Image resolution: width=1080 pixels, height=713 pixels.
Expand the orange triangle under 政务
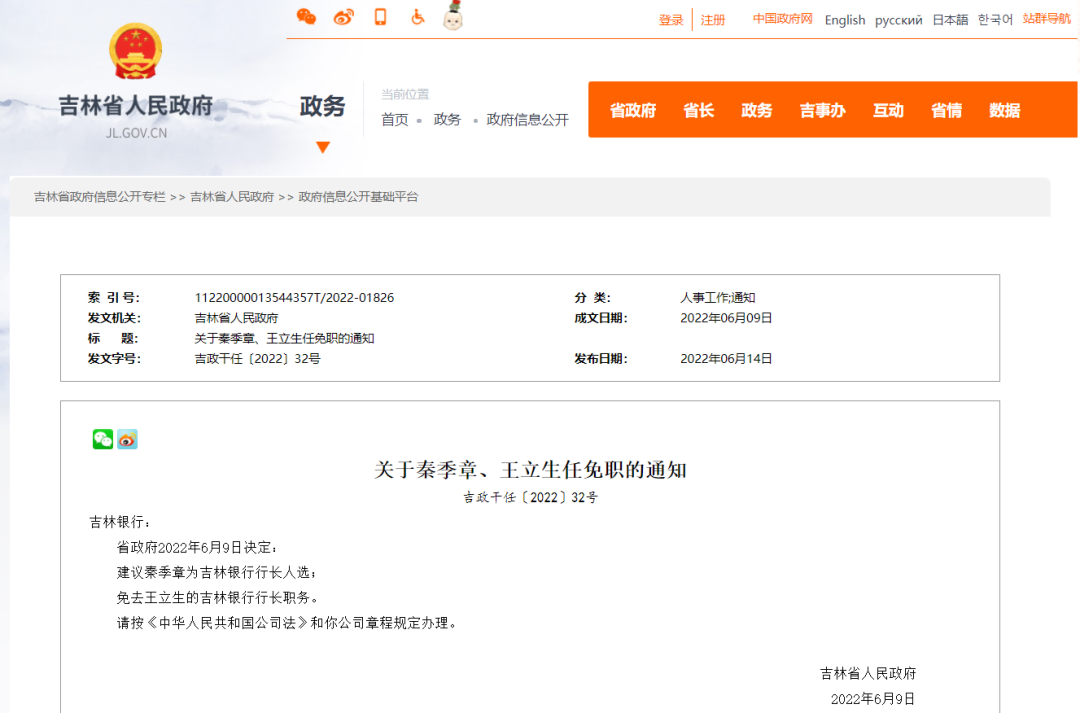322,147
